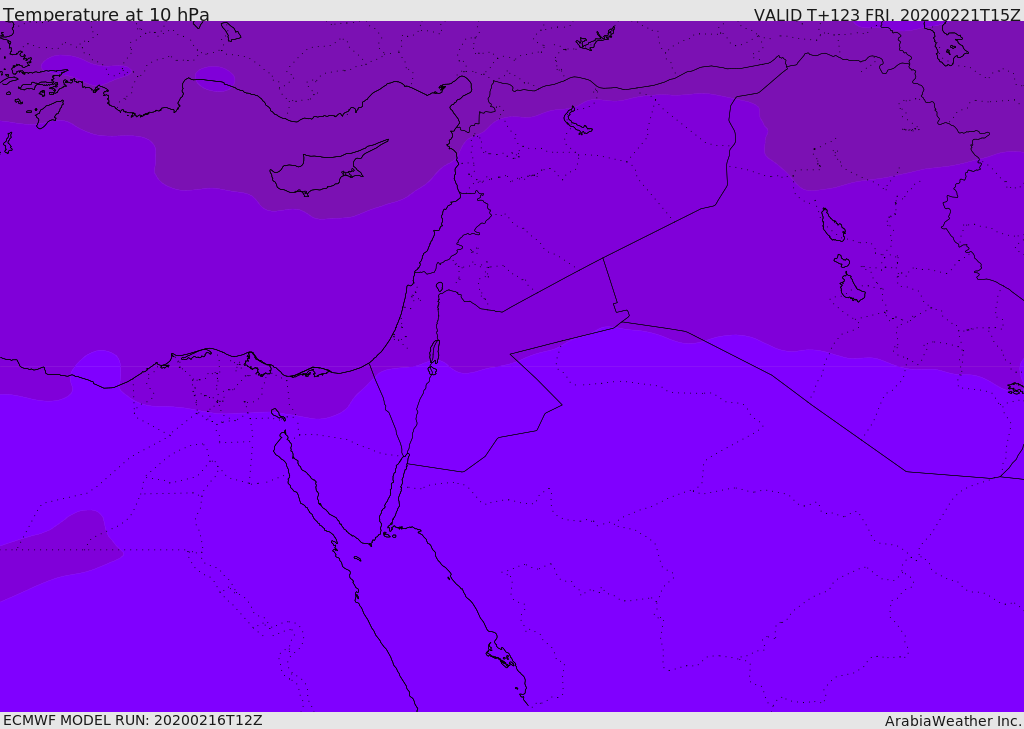This screenshot has width=1024, height=729.
Task: Select Lake Tharthar in Iraq
Action: click(x=833, y=225)
